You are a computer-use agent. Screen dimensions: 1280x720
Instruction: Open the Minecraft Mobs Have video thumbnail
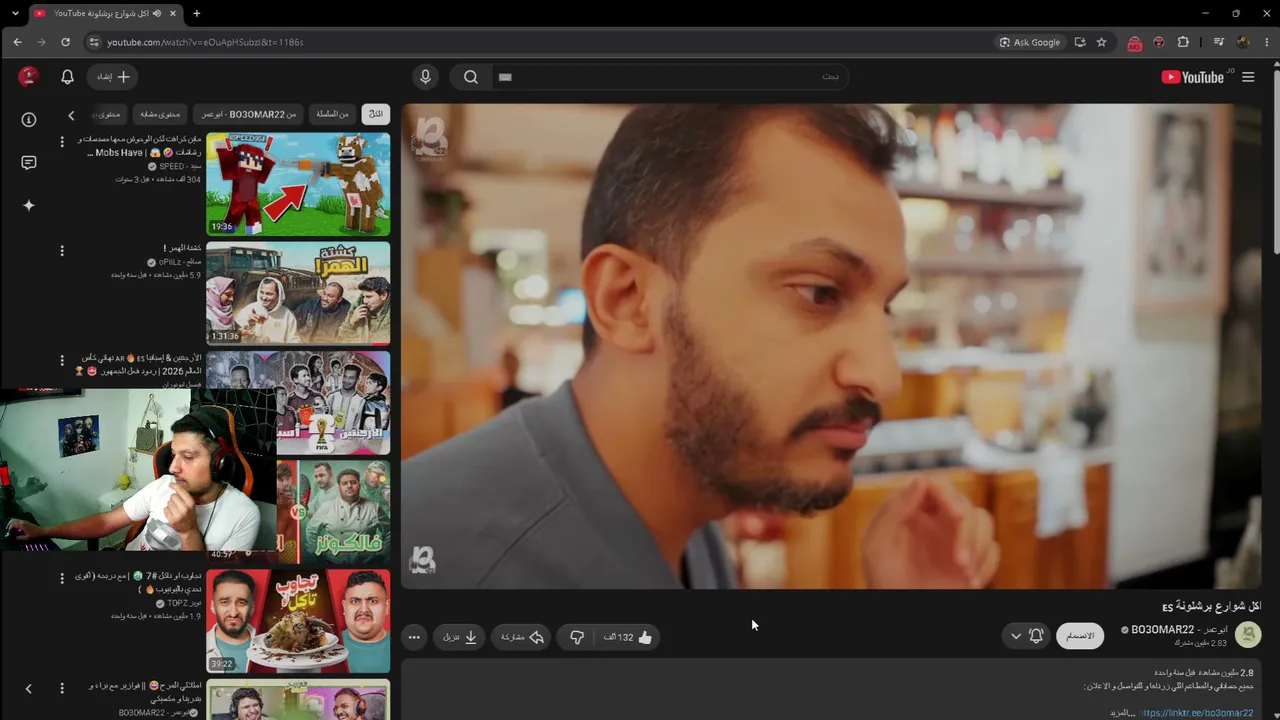pyautogui.click(x=298, y=184)
